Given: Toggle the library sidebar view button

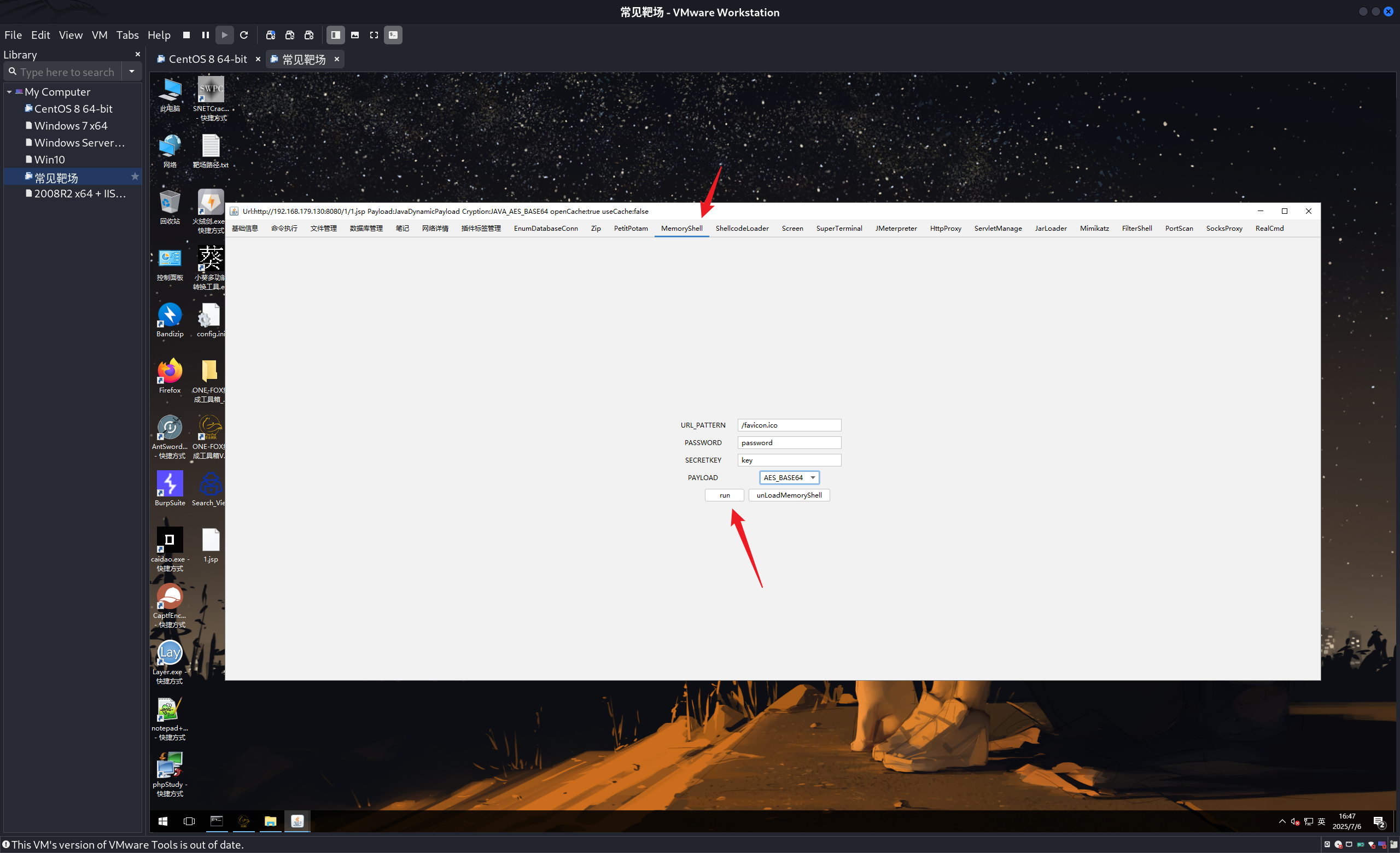Looking at the screenshot, I should click(336, 35).
